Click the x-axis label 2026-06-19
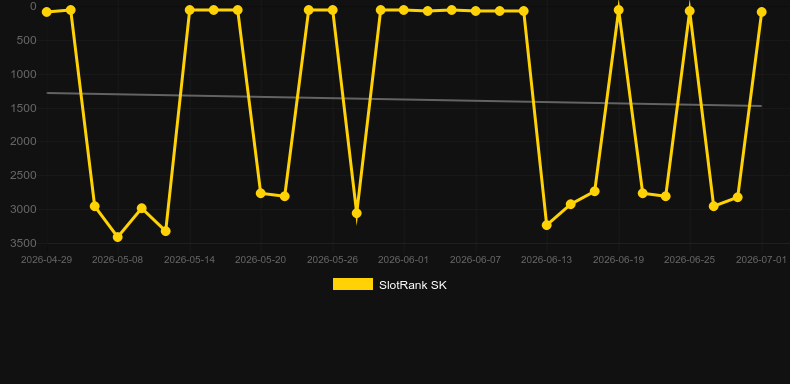 (619, 260)
